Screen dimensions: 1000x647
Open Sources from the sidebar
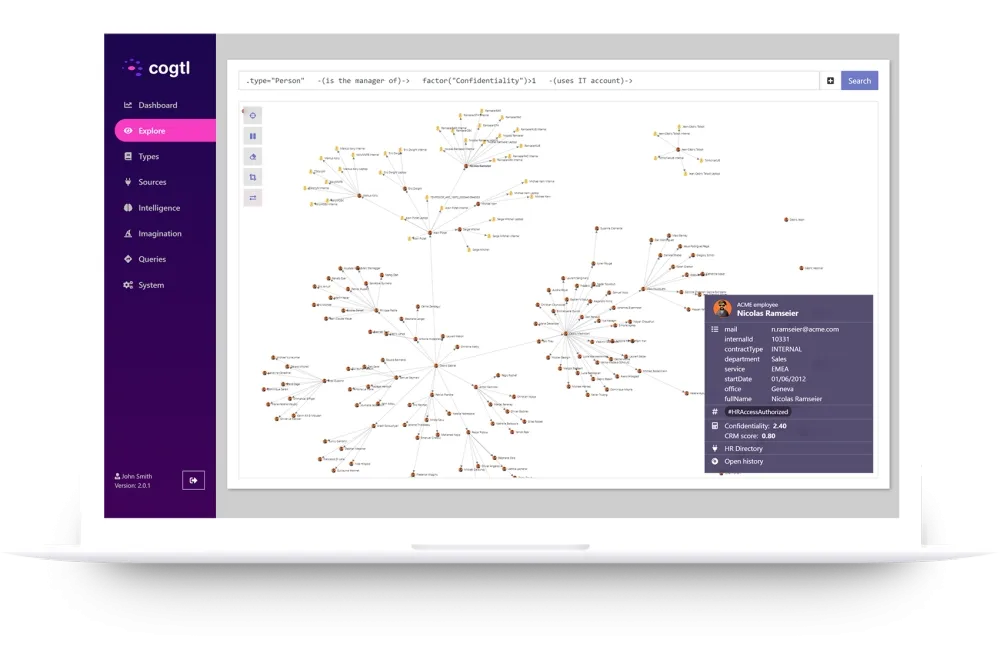[152, 182]
